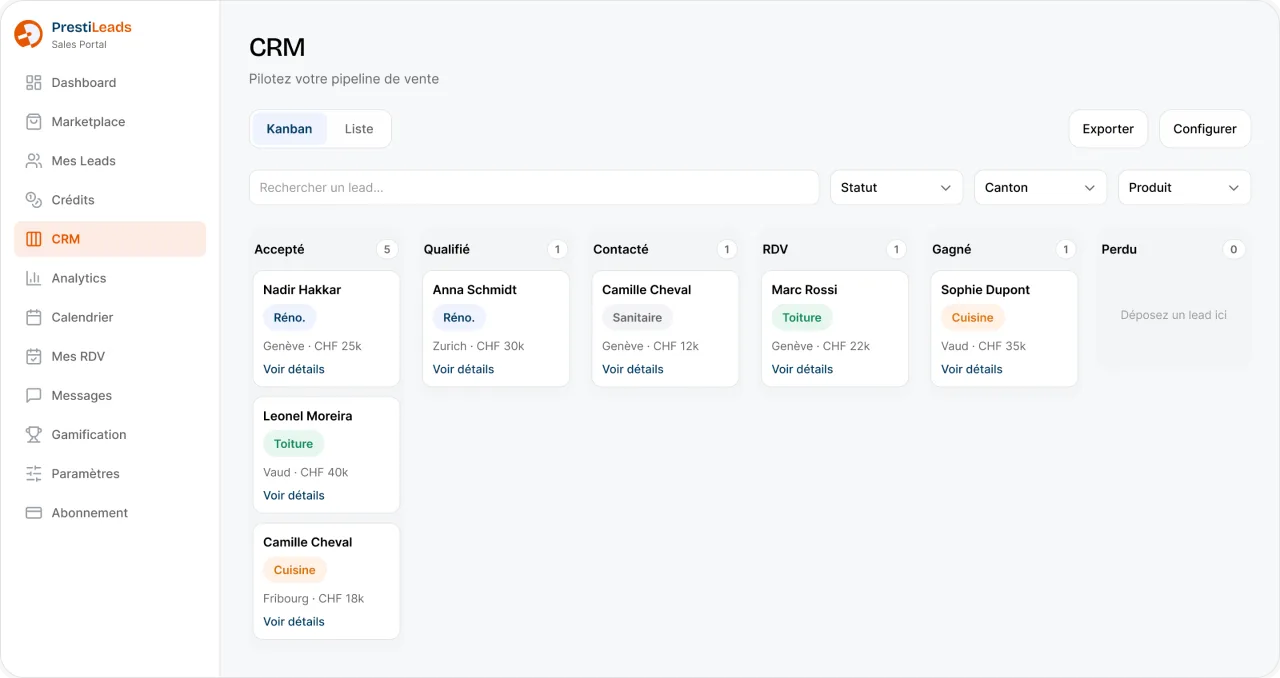This screenshot has width=1280, height=678.
Task: Open Voir détails for Anna Schmidt
Action: 463,369
